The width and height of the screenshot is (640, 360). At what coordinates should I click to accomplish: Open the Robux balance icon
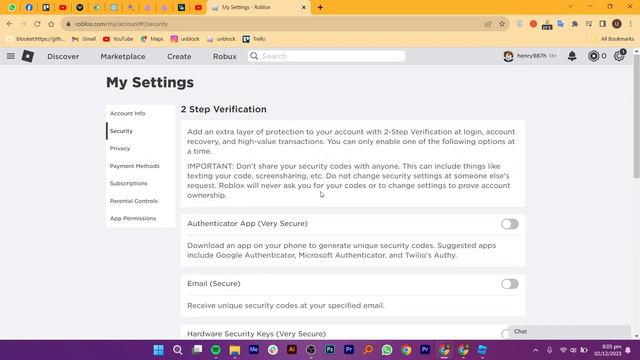coord(593,56)
